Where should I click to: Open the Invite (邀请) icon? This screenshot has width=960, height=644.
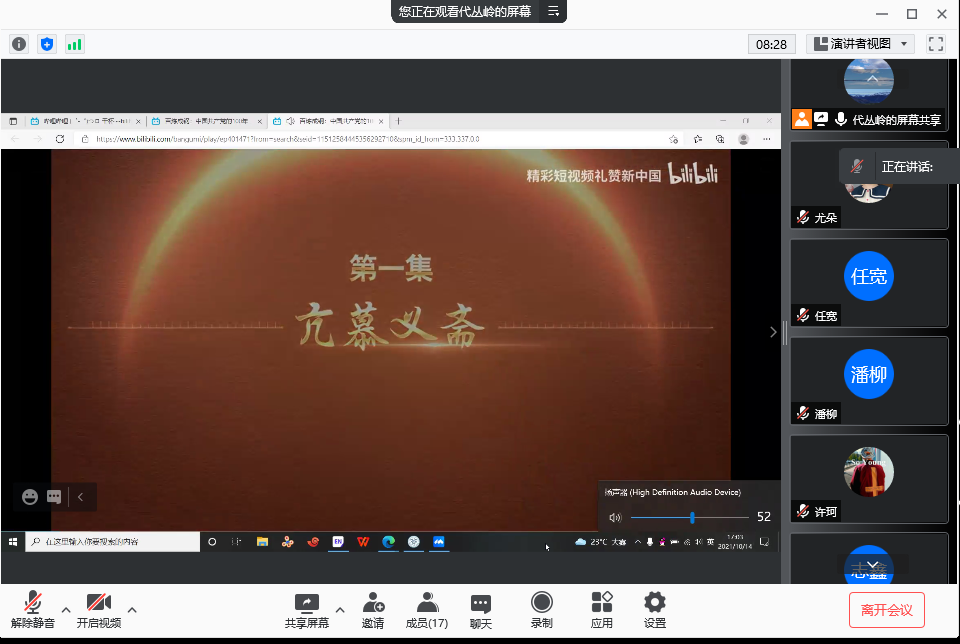click(373, 610)
